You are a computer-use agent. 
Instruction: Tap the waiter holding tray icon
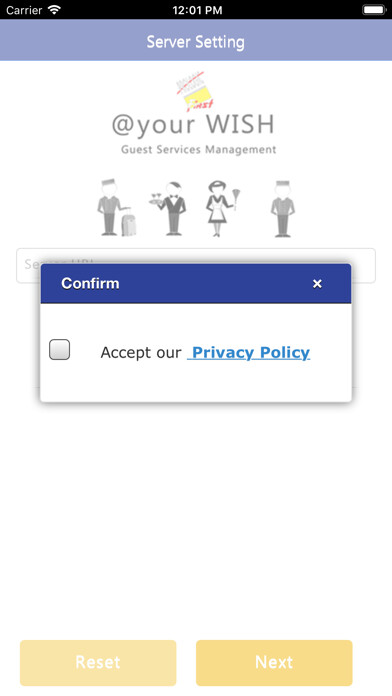pyautogui.click(x=169, y=208)
